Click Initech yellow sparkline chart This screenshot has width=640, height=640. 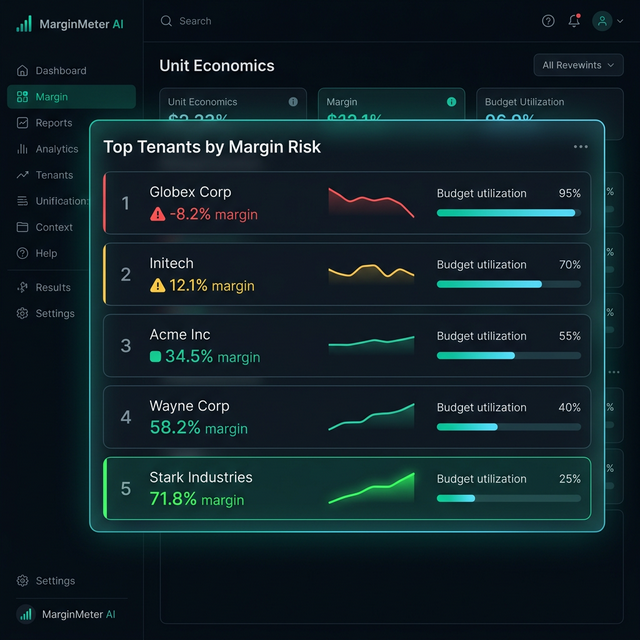tap(371, 273)
